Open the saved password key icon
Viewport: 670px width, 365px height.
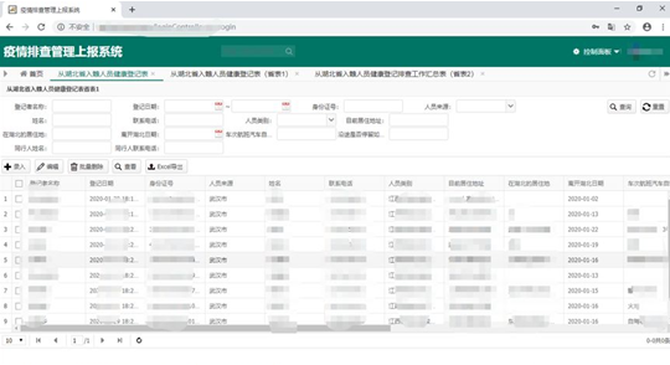[595, 27]
